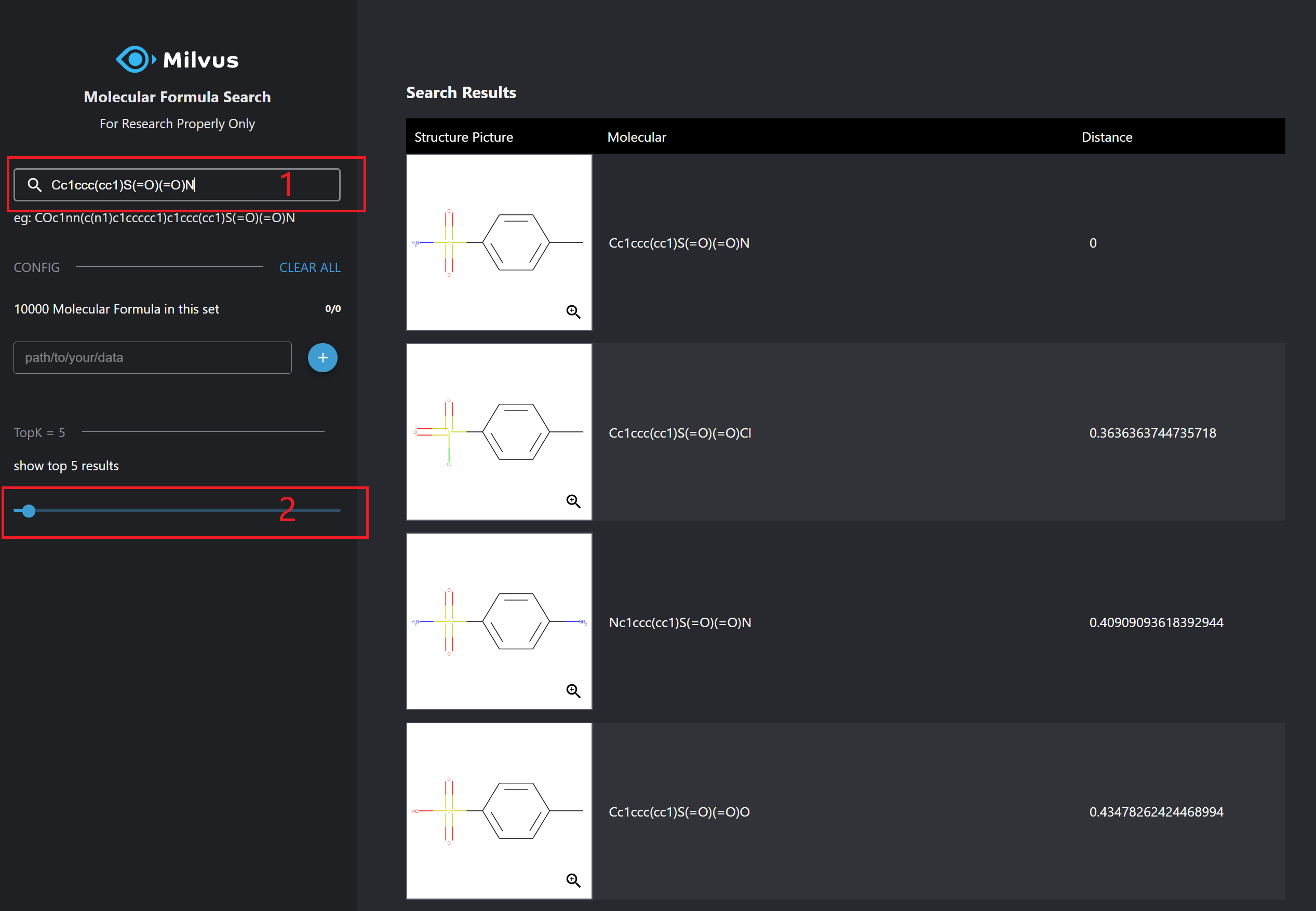This screenshot has width=1316, height=911.
Task: Zoom in the Cl sulfonyl chloride structure
Action: click(x=573, y=501)
